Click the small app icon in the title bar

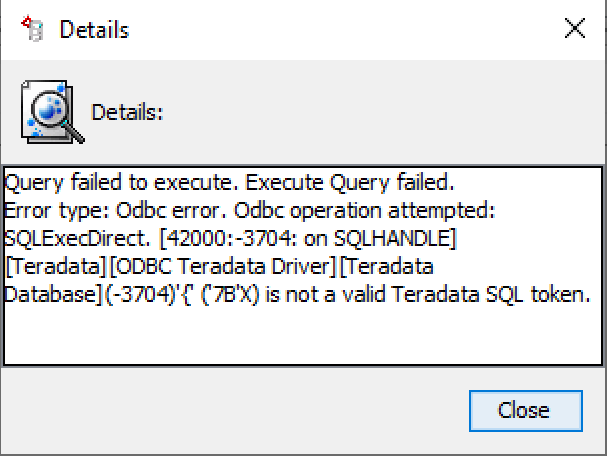pos(33,28)
